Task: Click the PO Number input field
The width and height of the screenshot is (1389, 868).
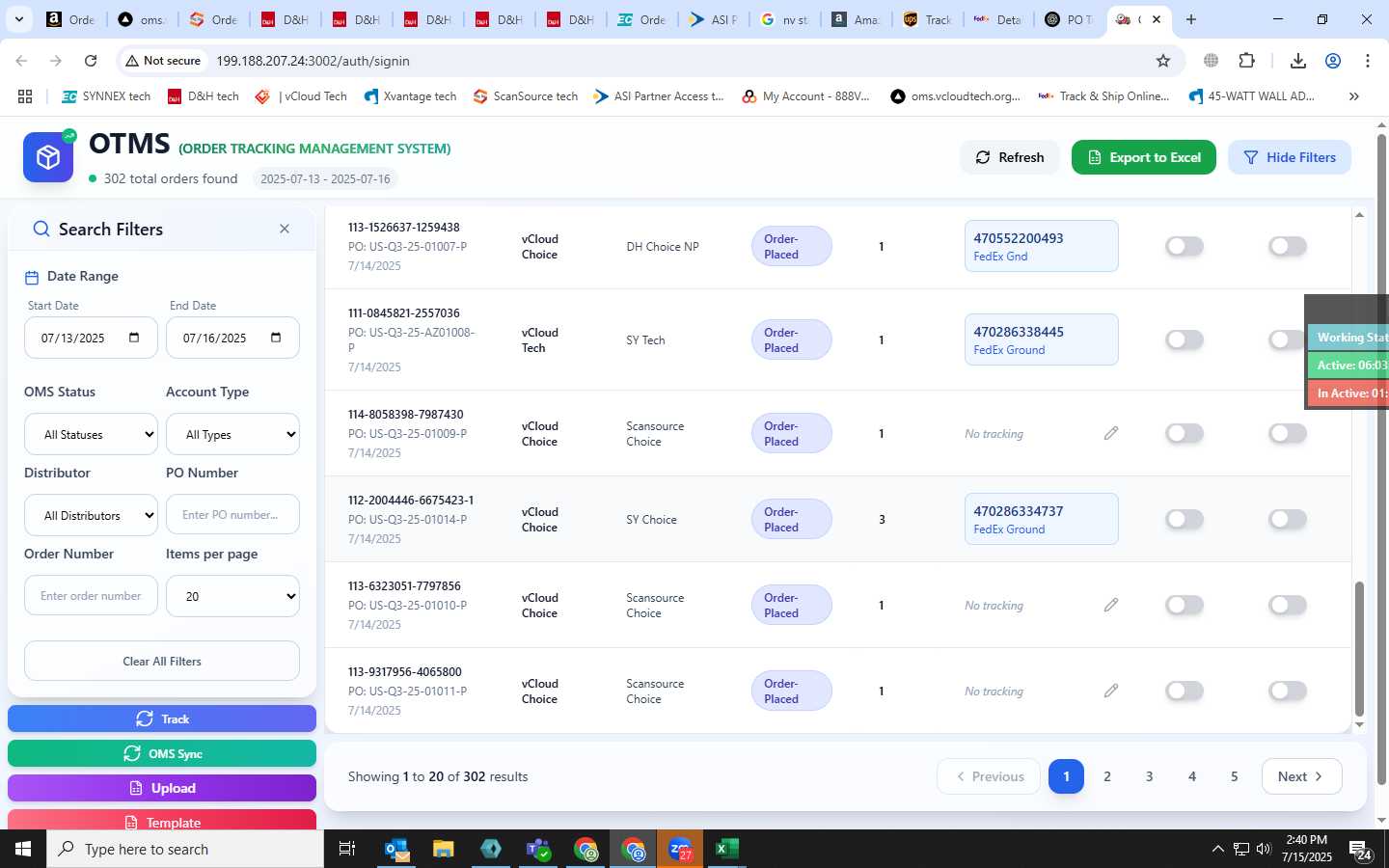Action: click(232, 515)
